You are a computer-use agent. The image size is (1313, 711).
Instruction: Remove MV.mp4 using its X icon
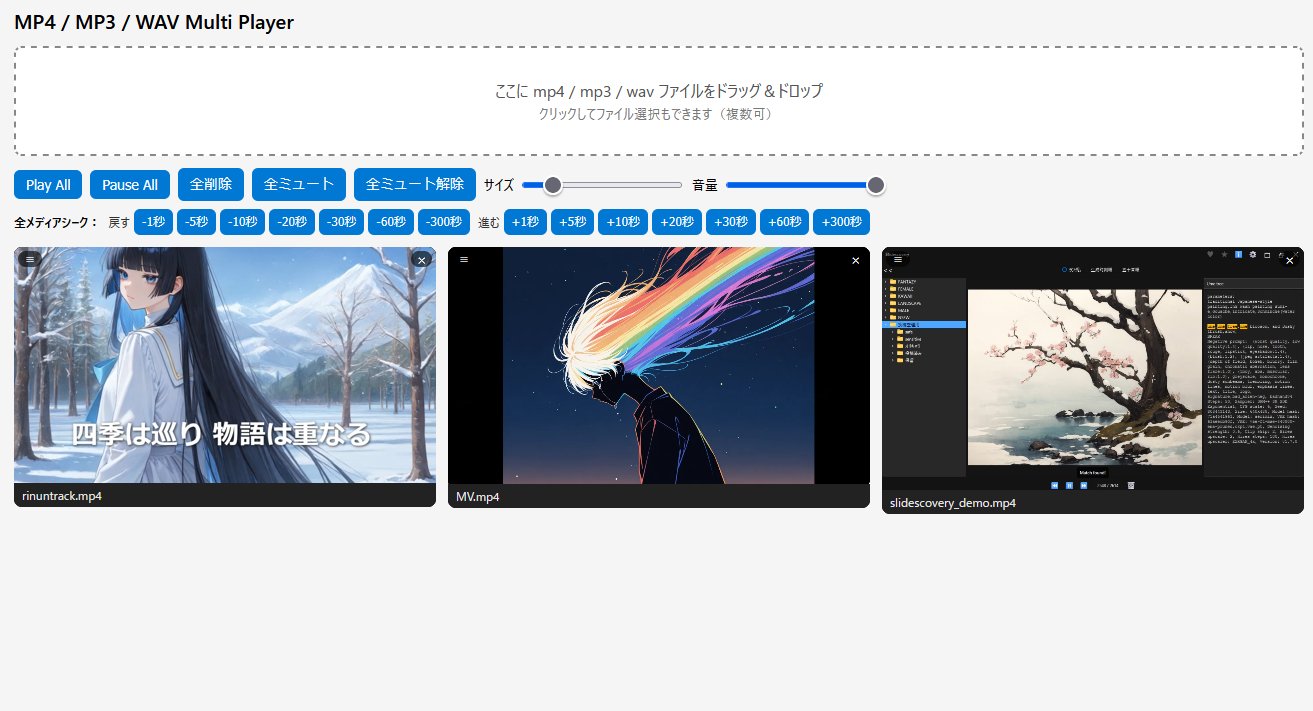855,260
